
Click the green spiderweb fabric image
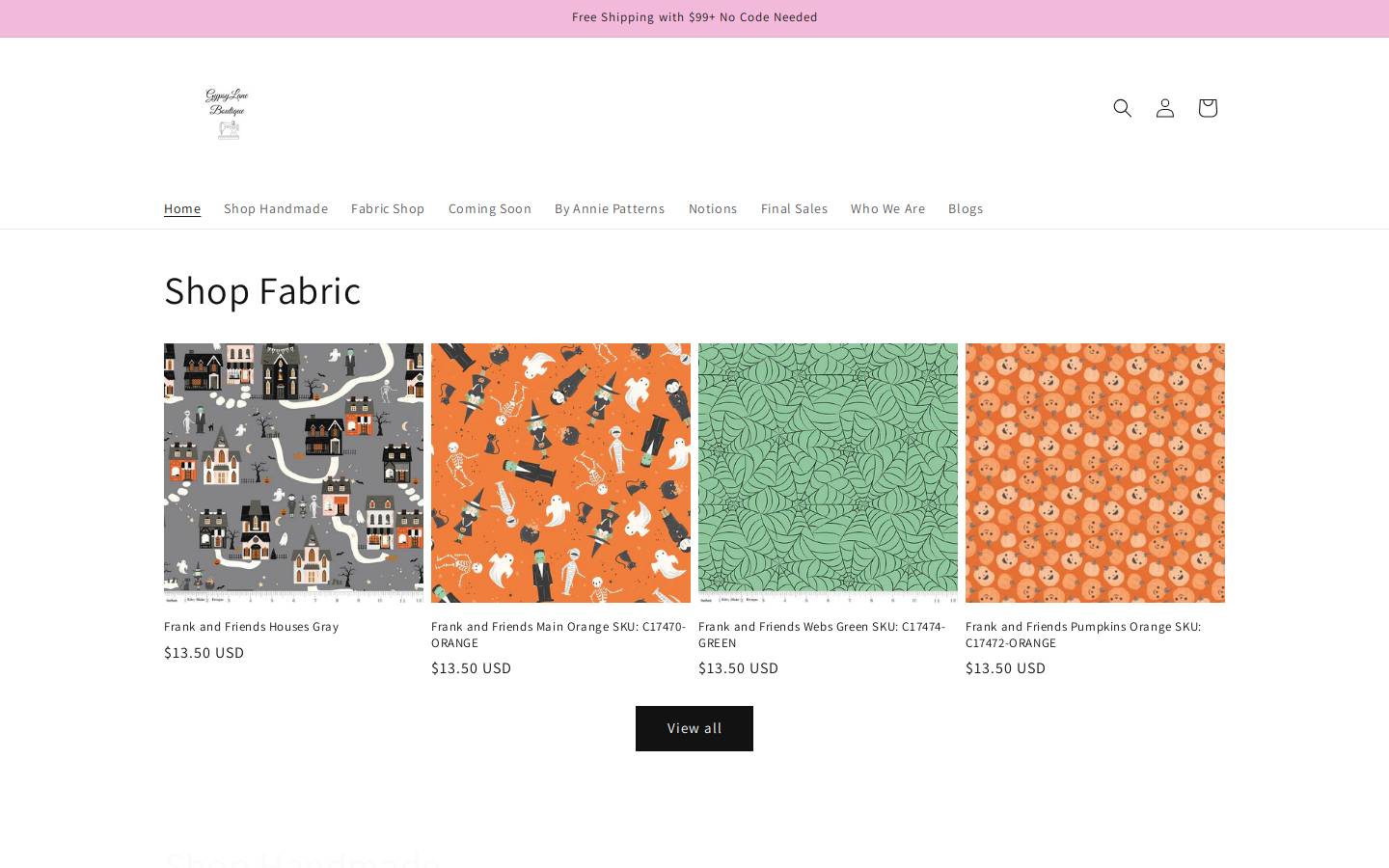pyautogui.click(x=828, y=473)
